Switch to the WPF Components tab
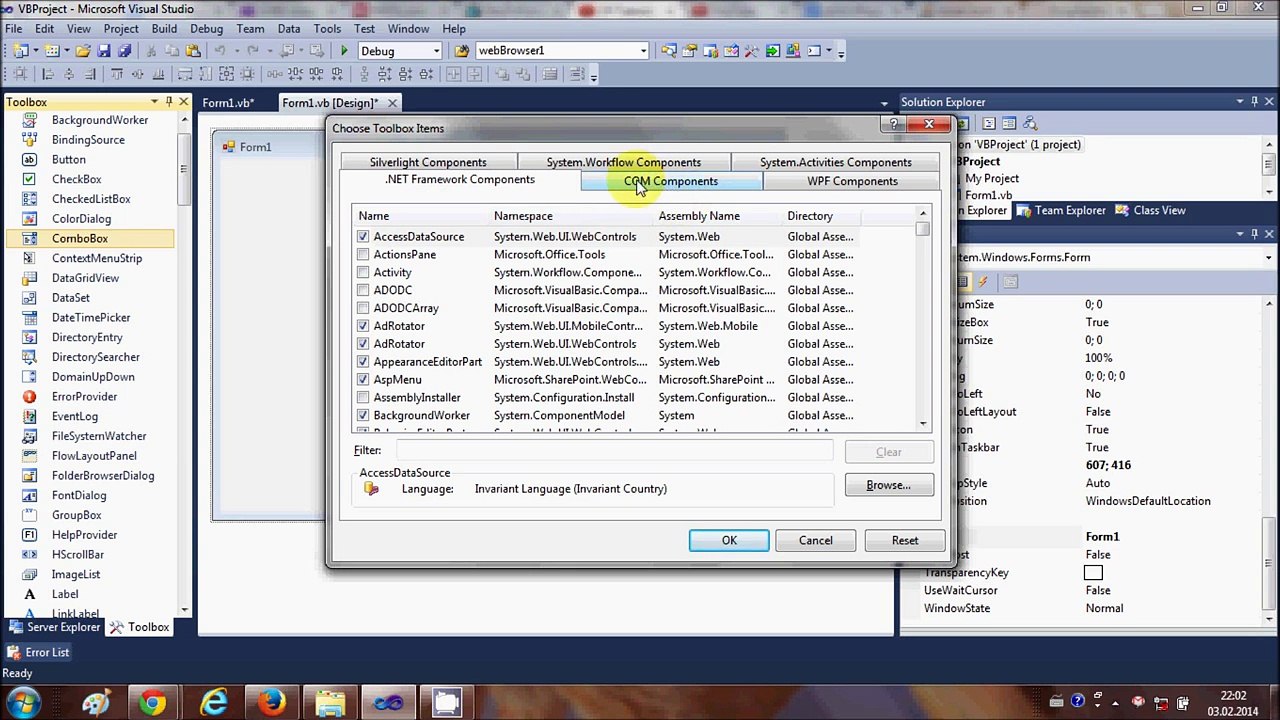1280x720 pixels. (852, 181)
